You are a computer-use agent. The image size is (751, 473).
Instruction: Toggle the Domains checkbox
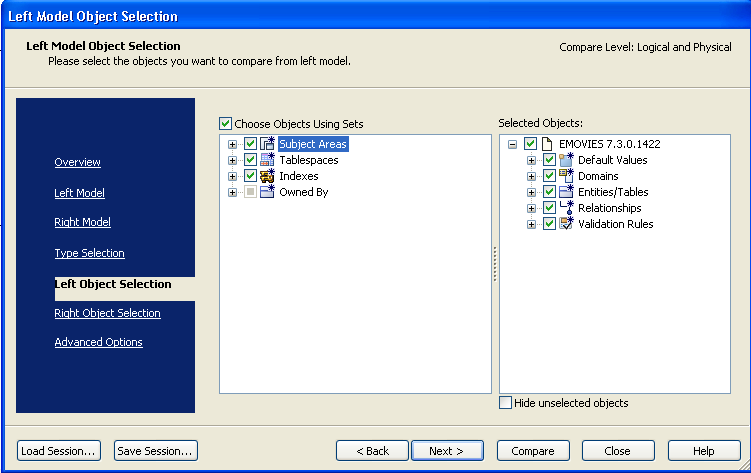(x=549, y=176)
